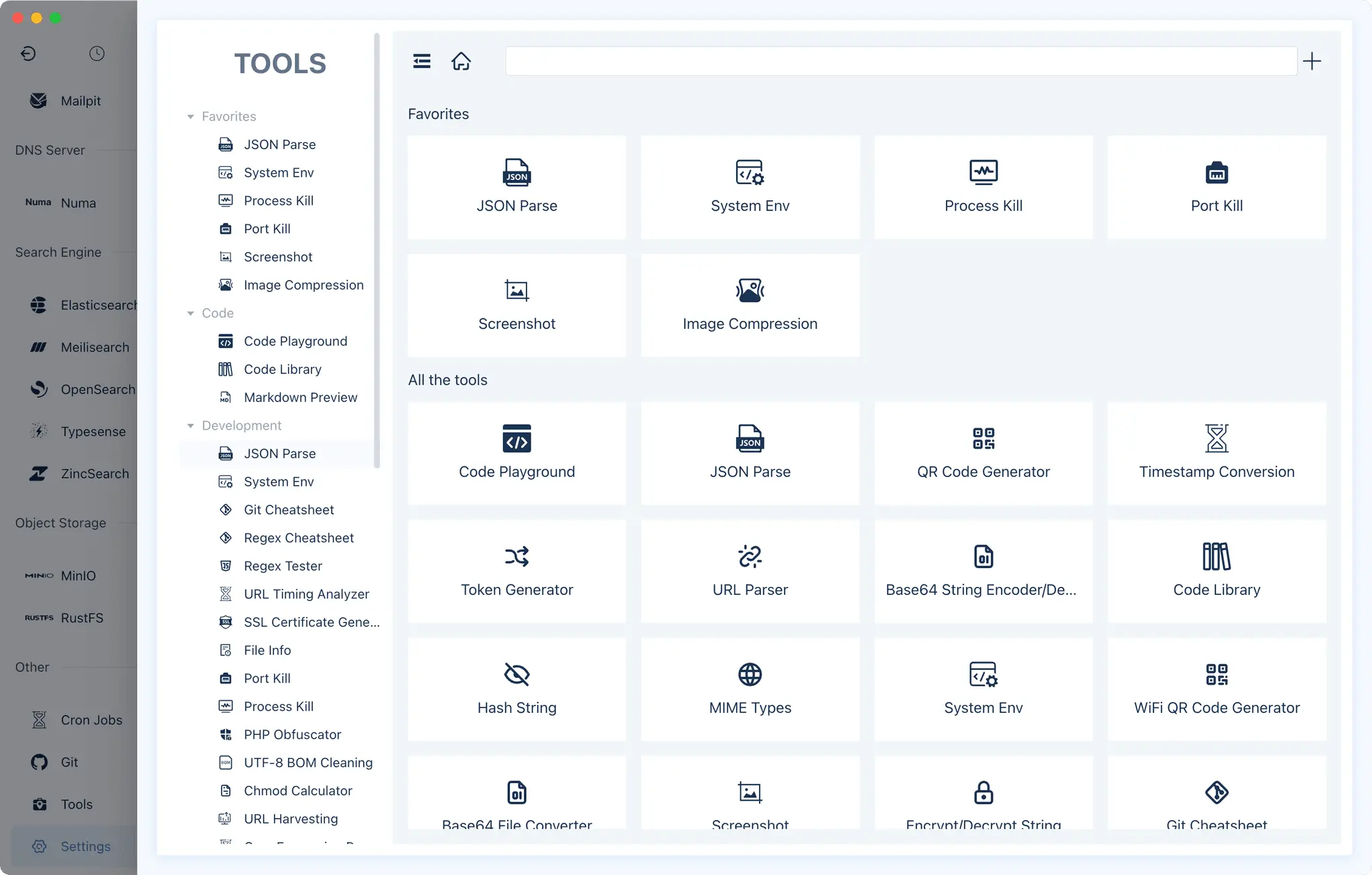Click the clock history icon in sidebar
1372x875 pixels.
(97, 54)
